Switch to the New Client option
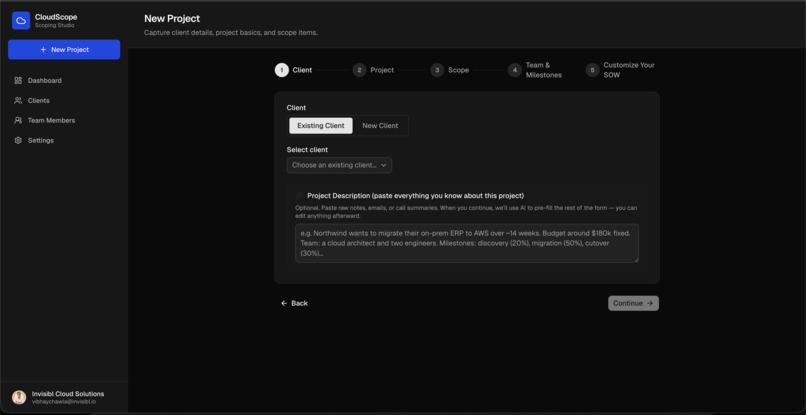The width and height of the screenshot is (806, 415). coord(380,125)
